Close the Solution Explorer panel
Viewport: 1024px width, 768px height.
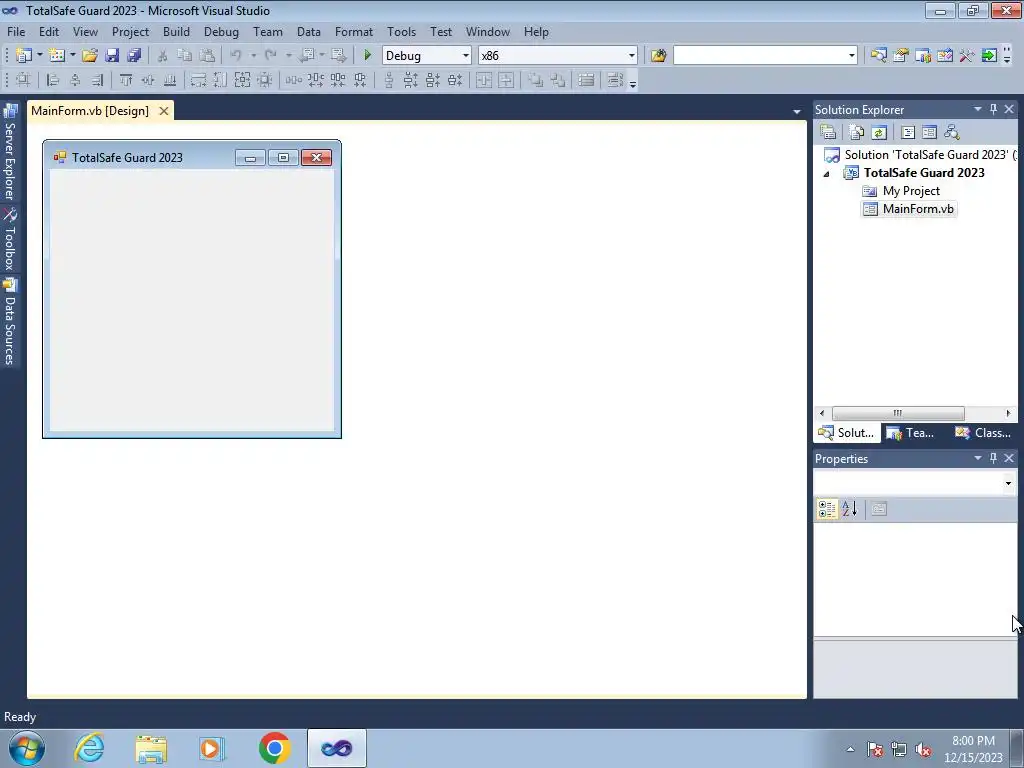click(1009, 110)
